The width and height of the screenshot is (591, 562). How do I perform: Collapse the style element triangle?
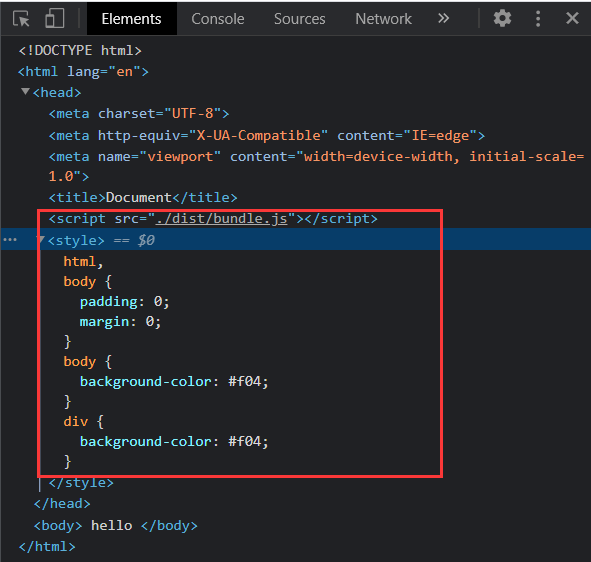(x=41, y=239)
